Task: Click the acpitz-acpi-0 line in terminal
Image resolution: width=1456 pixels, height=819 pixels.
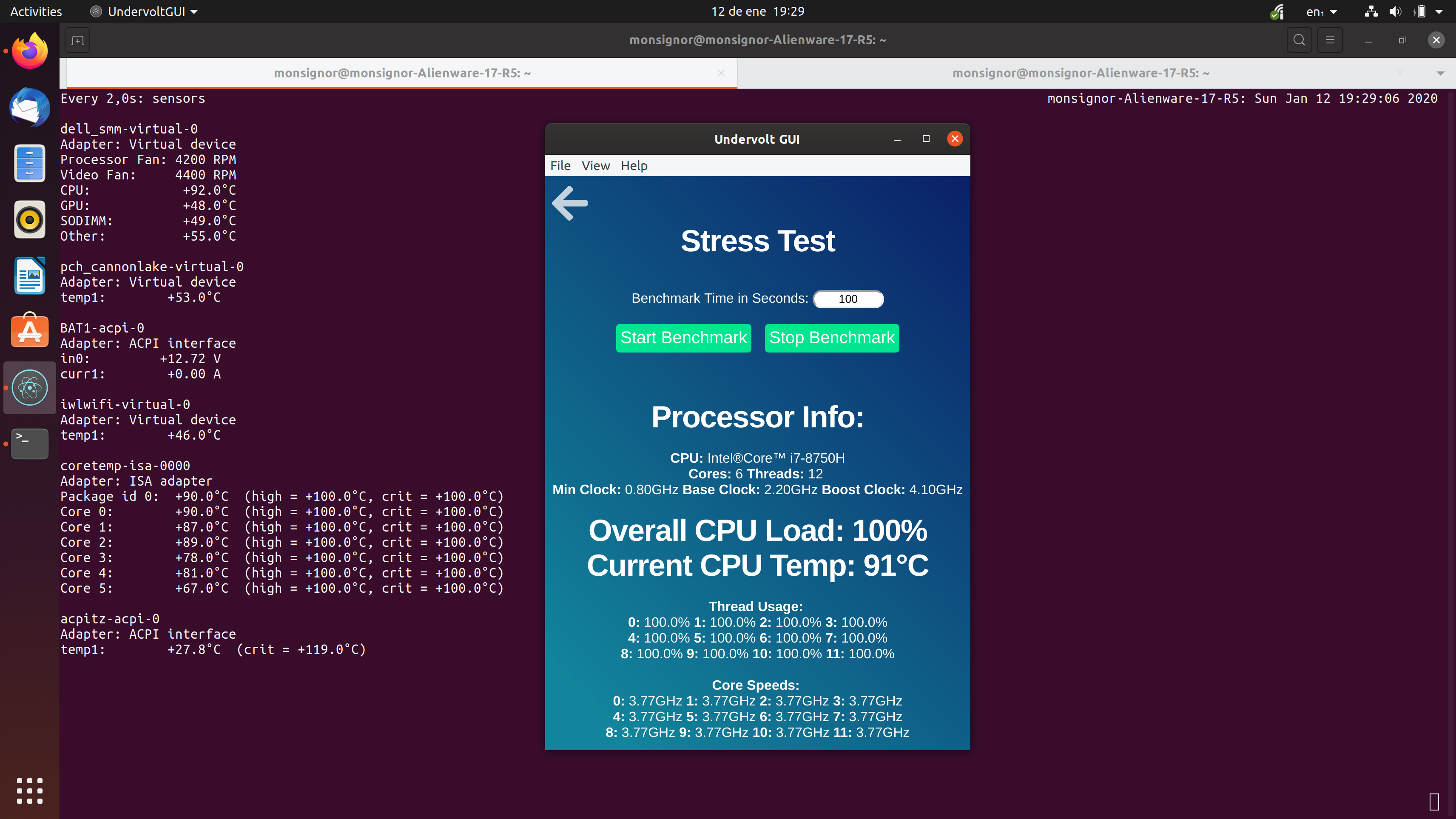Action: pyautogui.click(x=110, y=619)
